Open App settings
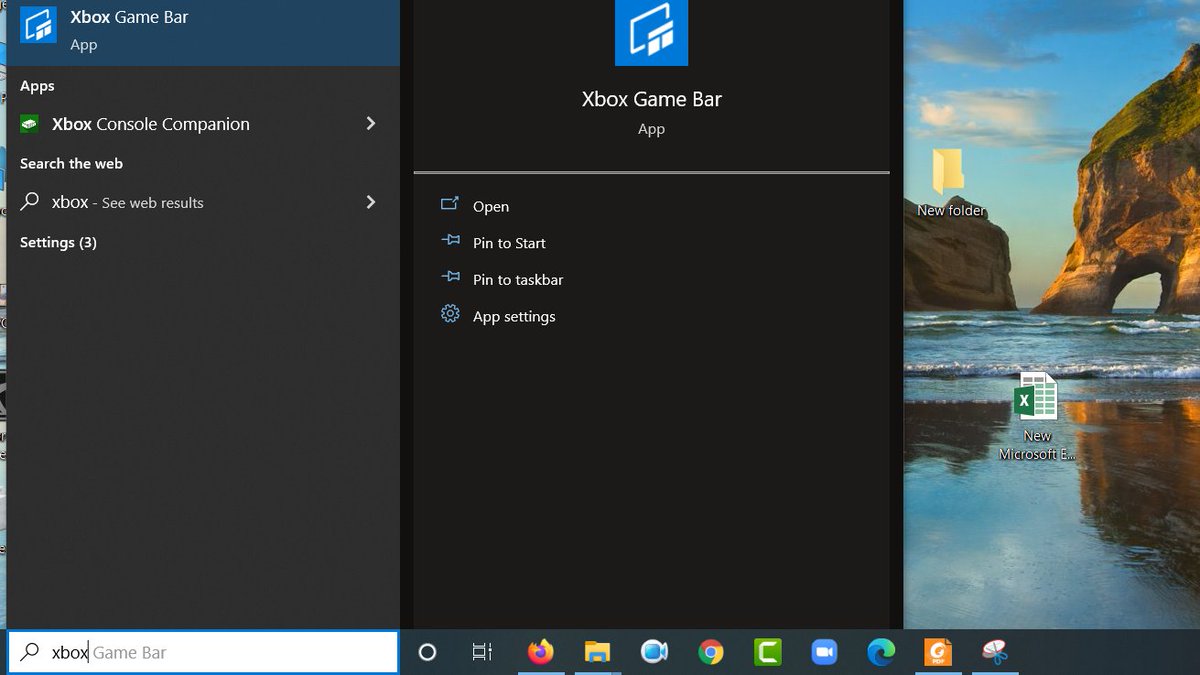This screenshot has width=1200, height=675. [x=514, y=316]
